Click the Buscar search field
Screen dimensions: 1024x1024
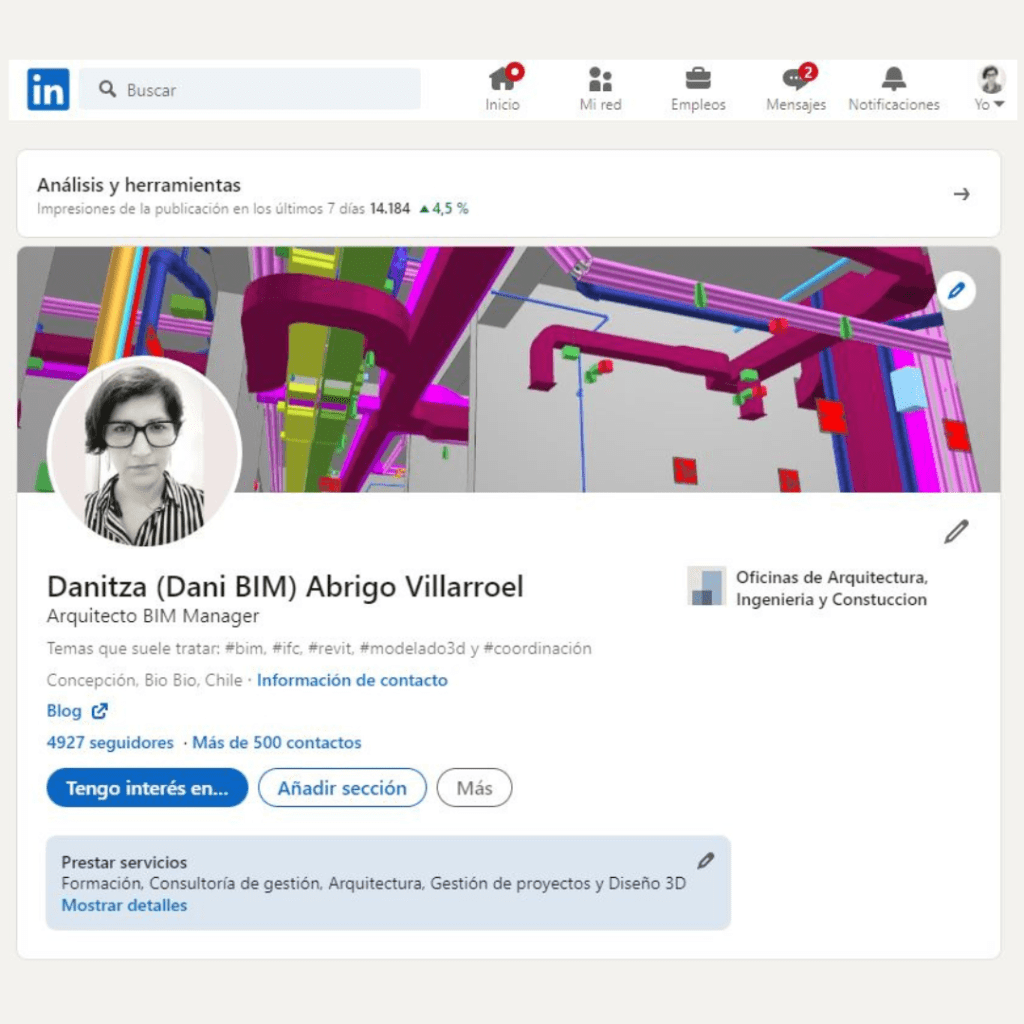click(250, 89)
